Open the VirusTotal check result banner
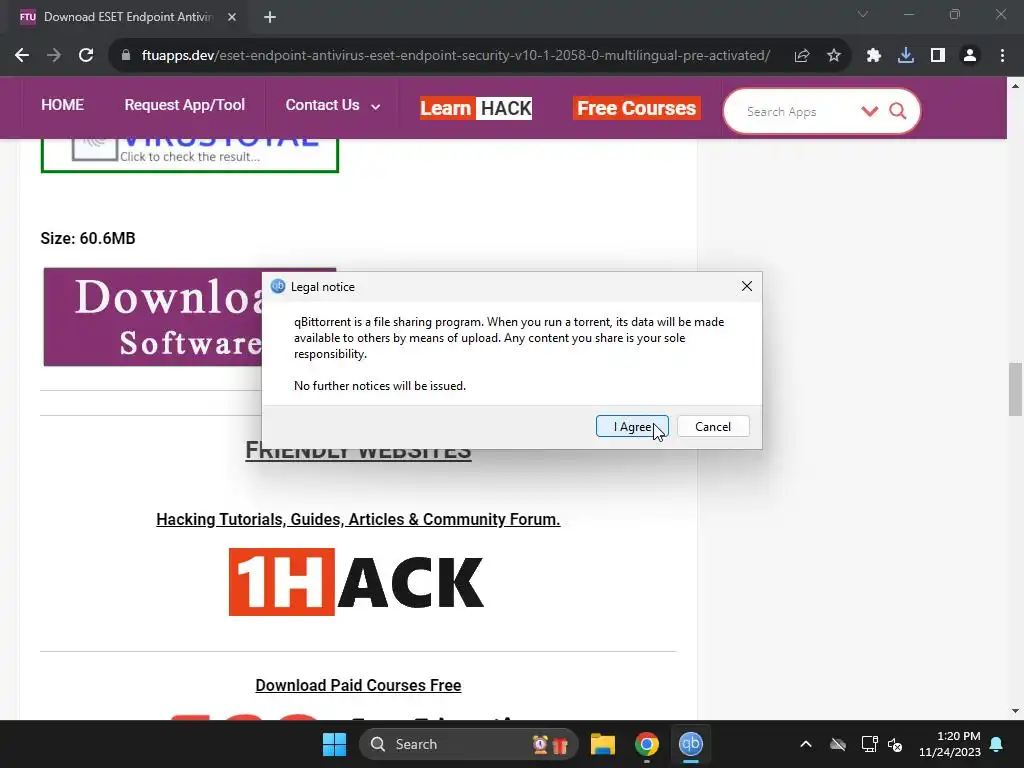This screenshot has height=768, width=1024. click(189, 155)
